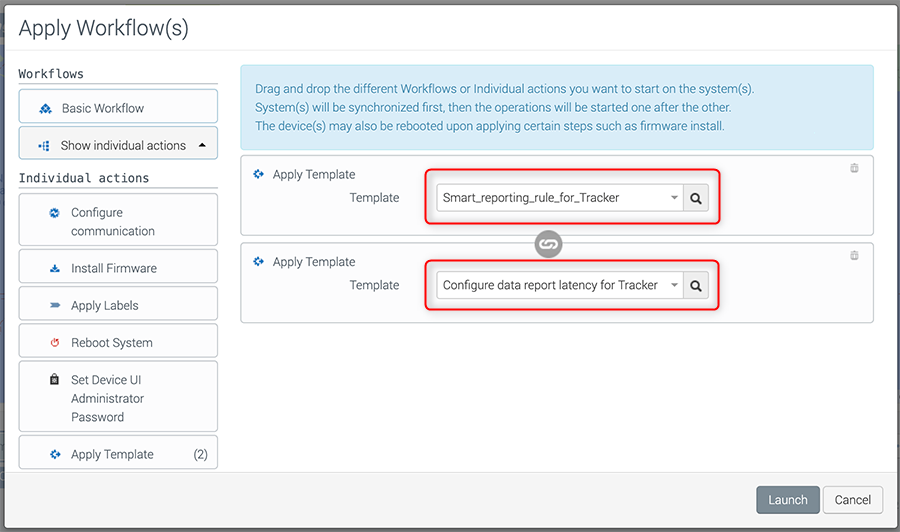Open the Configure data report latency dropdown
The image size is (900, 532).
(x=560, y=285)
